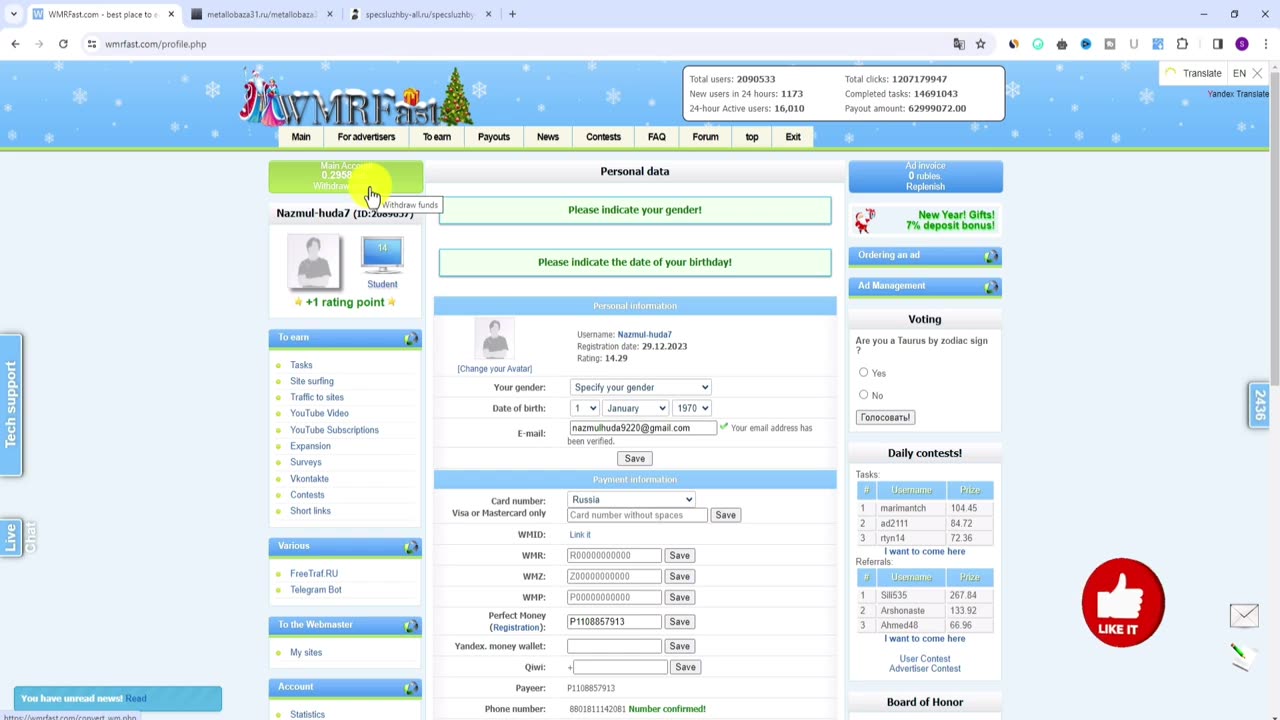Open the tab search dropdown arrow

tap(13, 14)
